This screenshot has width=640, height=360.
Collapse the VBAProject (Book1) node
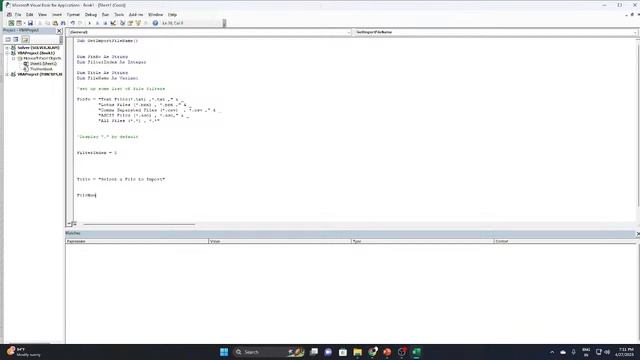[x=7, y=53]
